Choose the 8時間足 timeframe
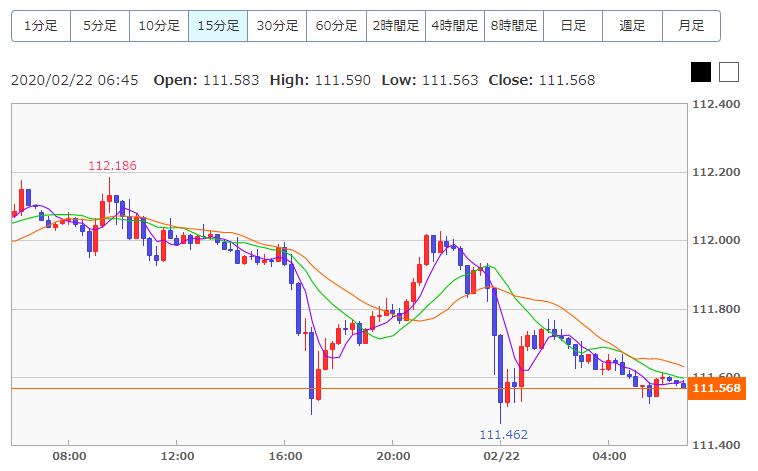758x471 pixels. click(x=514, y=26)
